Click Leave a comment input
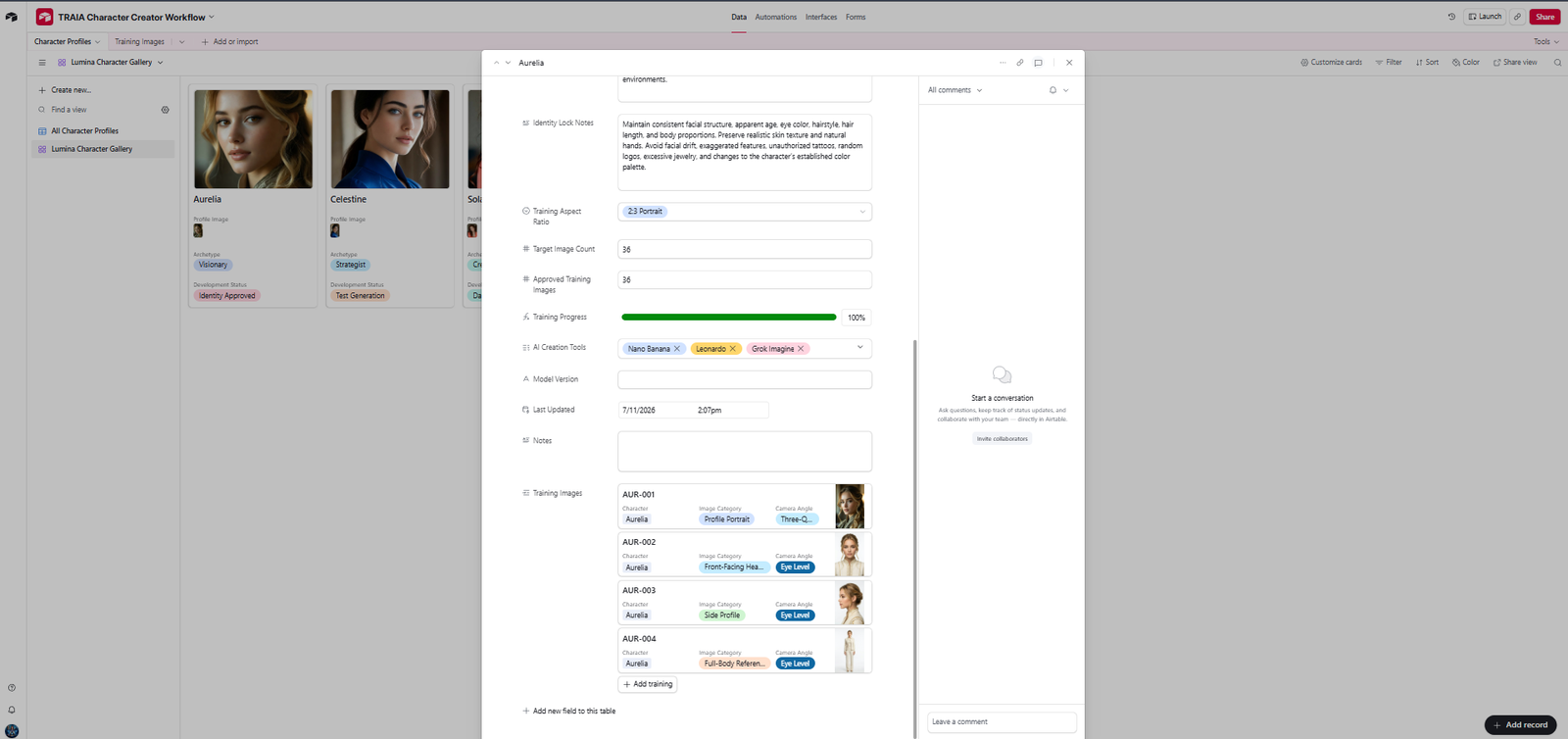This screenshot has height=739, width=1568. (1002, 722)
